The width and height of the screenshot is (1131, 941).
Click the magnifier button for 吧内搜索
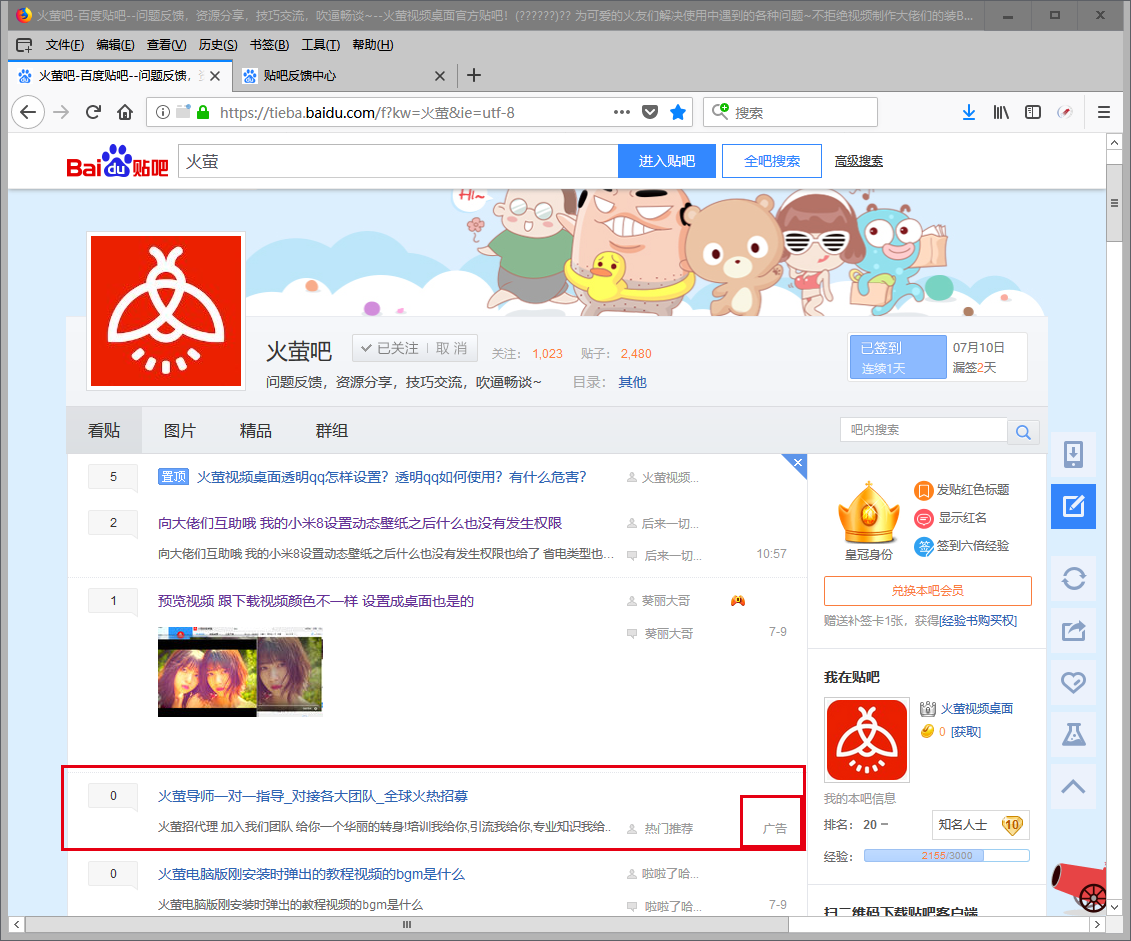point(1023,431)
